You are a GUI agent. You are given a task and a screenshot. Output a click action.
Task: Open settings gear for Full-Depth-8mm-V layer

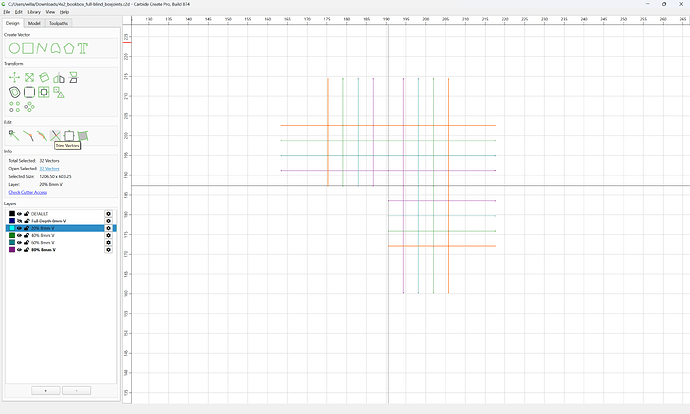pos(108,221)
